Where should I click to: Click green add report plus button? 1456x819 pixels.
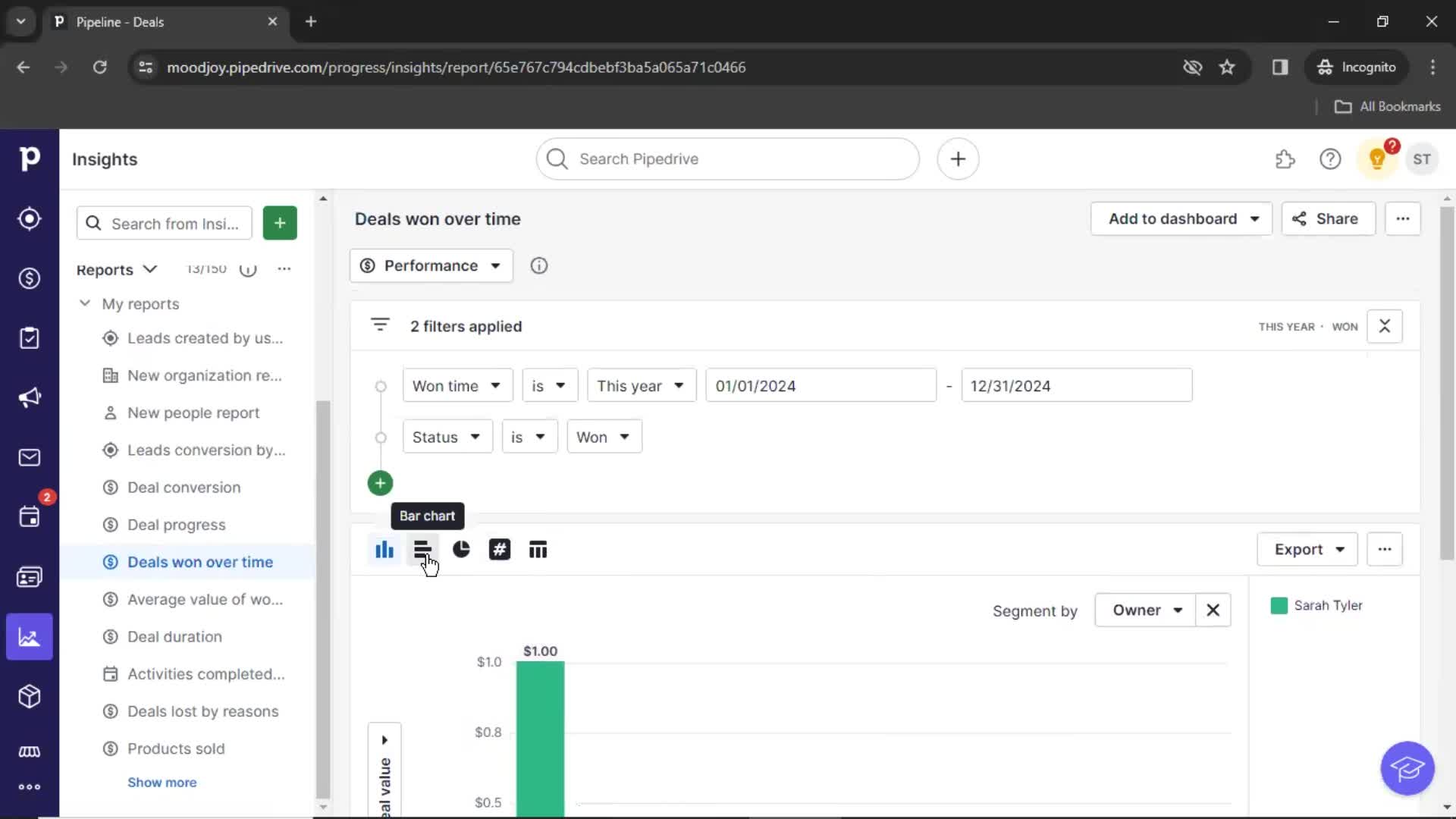(280, 223)
